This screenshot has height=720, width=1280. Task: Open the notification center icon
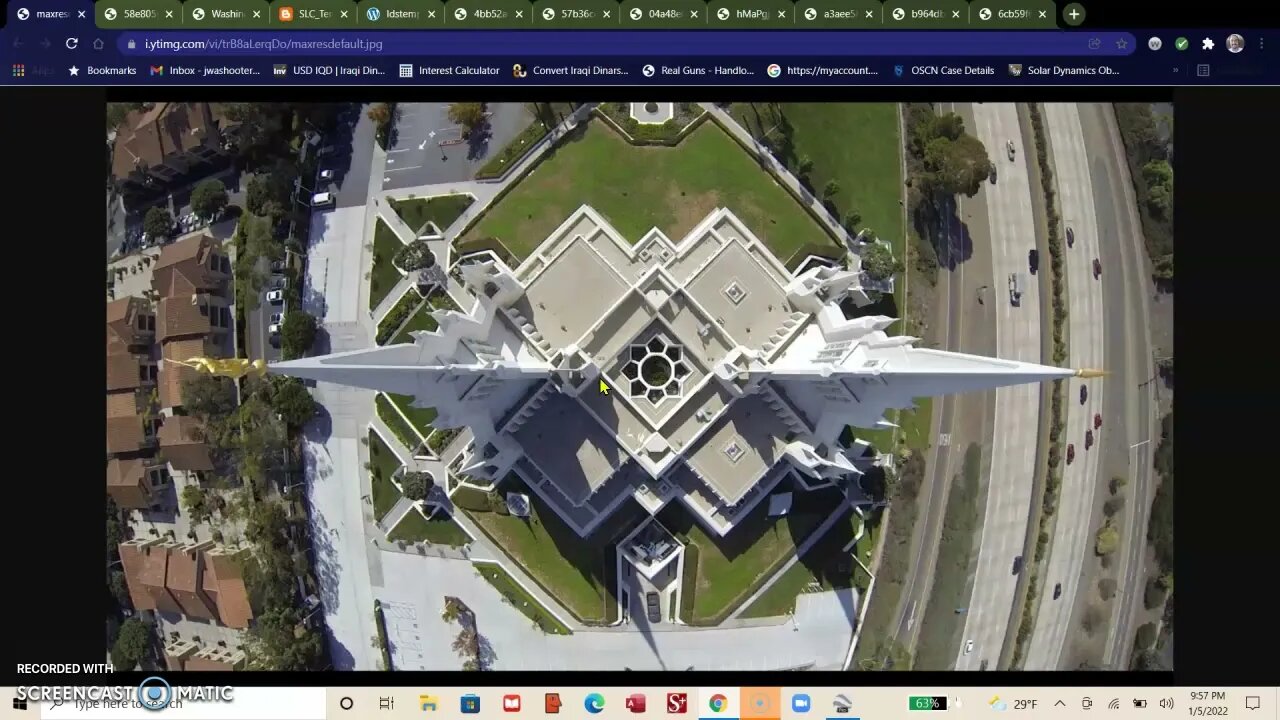1253,704
